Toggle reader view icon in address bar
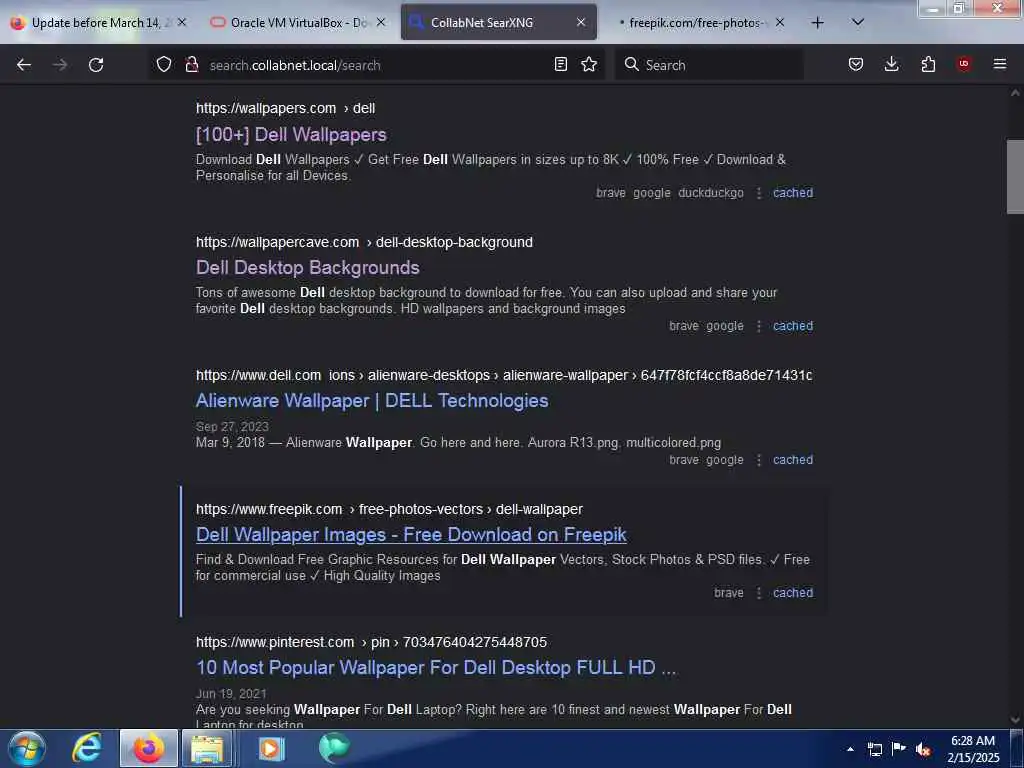Image resolution: width=1024 pixels, height=768 pixels. pyautogui.click(x=560, y=64)
